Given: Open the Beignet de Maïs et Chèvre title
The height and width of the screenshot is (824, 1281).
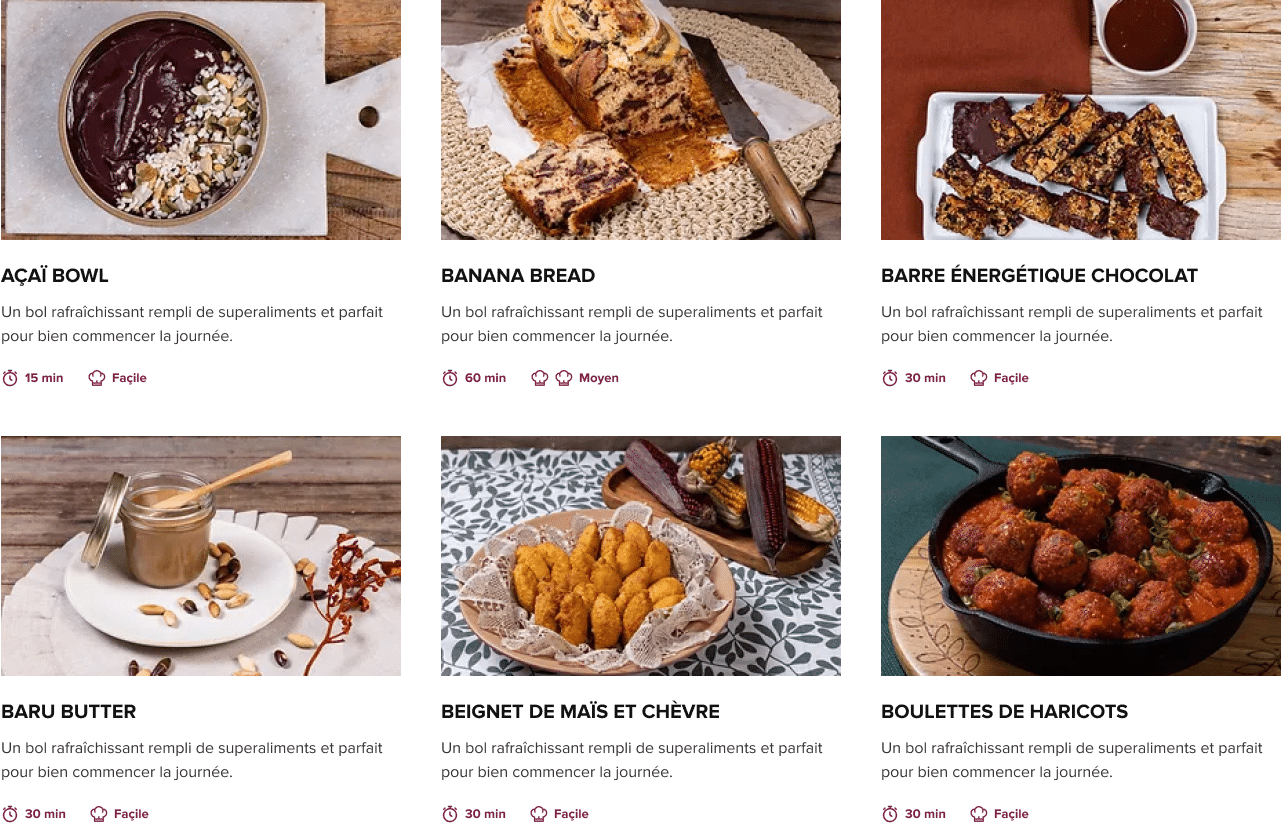Looking at the screenshot, I should [x=580, y=712].
